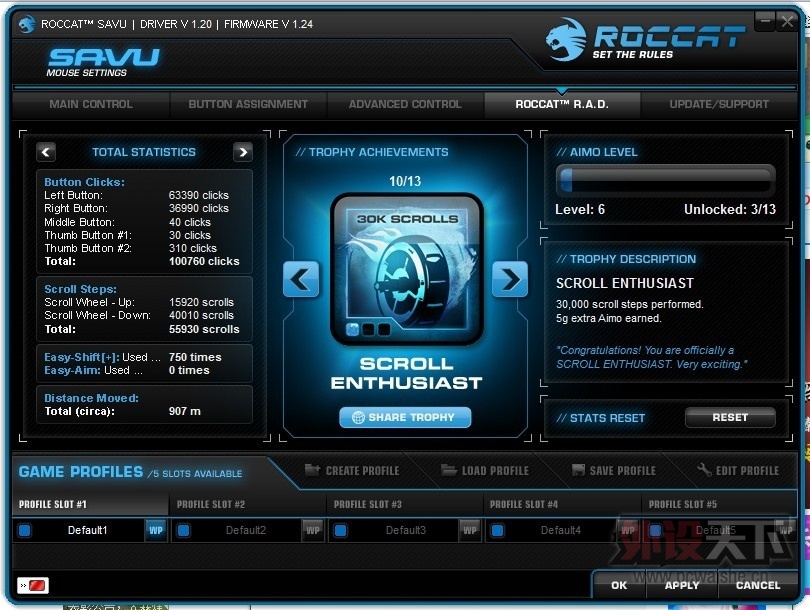
Task: Select Profile Slot #5 tab
Action: click(719, 504)
